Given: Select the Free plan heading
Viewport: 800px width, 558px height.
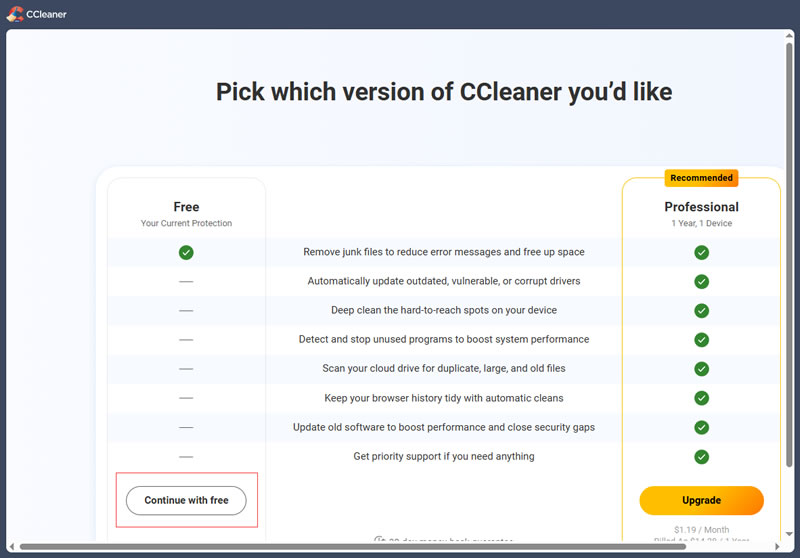Looking at the screenshot, I should click(x=186, y=207).
